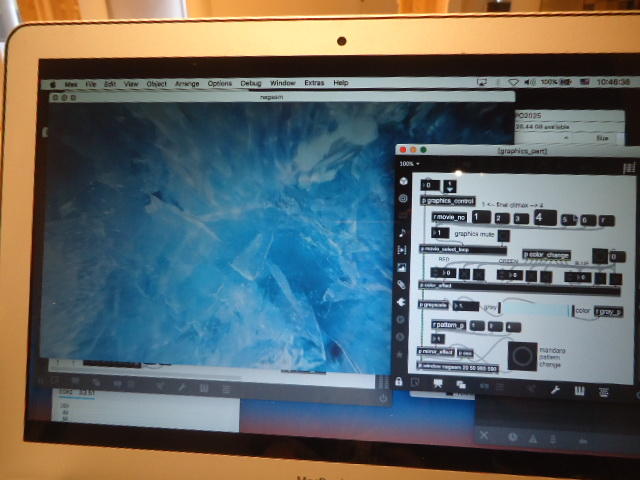The height and width of the screenshot is (480, 640).
Task: Toggle the second box under the RED label
Action: coord(479,274)
